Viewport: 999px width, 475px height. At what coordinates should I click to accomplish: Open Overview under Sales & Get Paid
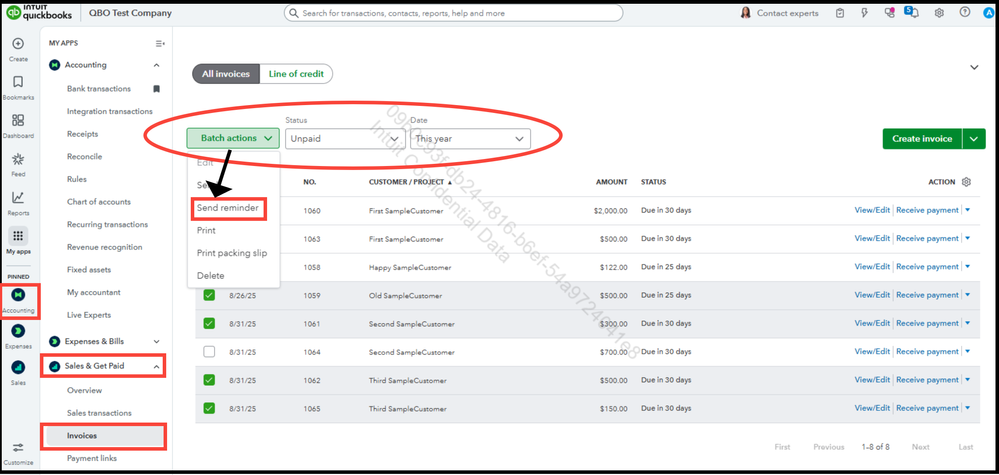(84, 390)
